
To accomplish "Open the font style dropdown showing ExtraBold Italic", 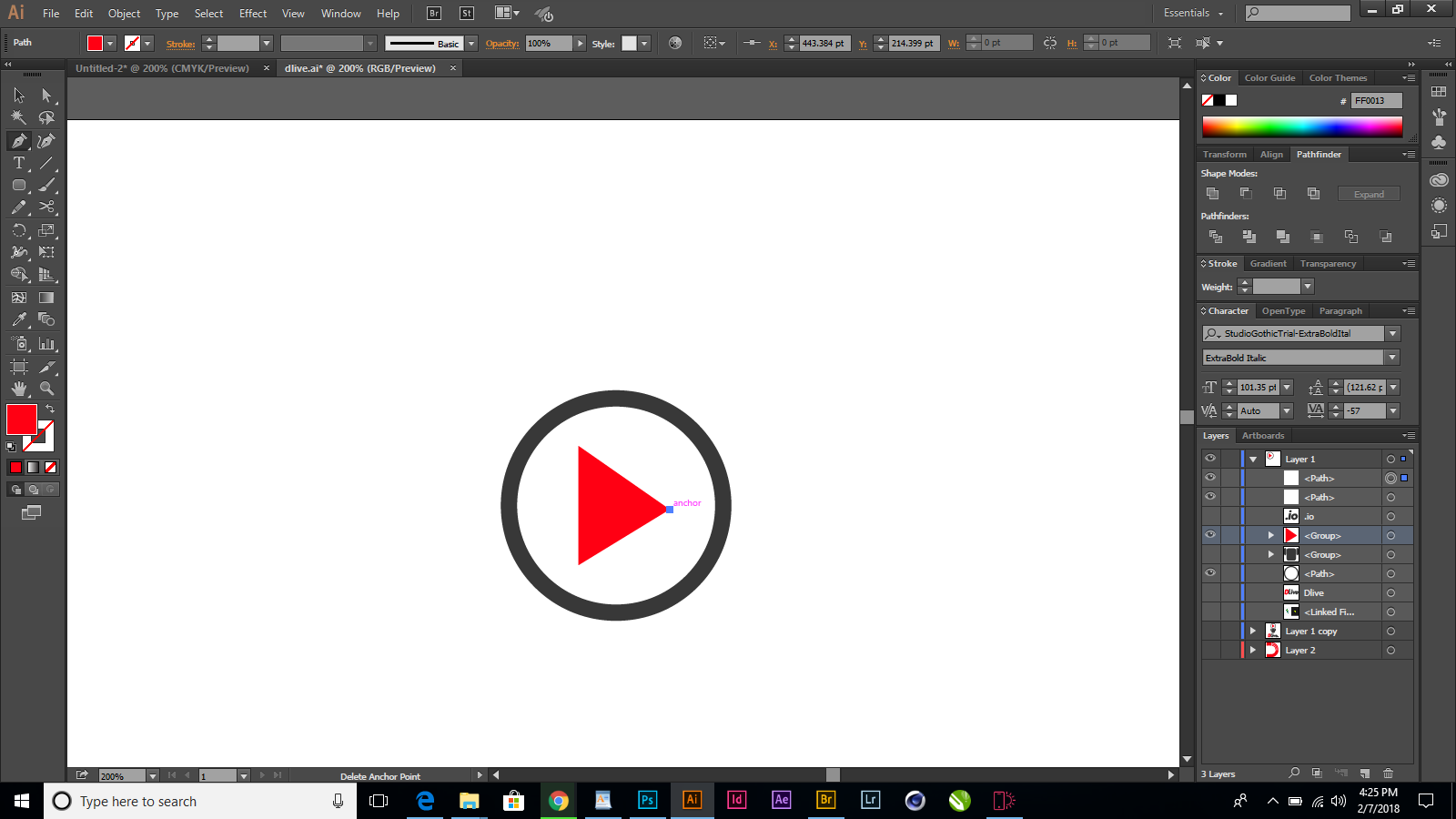I will pyautogui.click(x=1392, y=357).
